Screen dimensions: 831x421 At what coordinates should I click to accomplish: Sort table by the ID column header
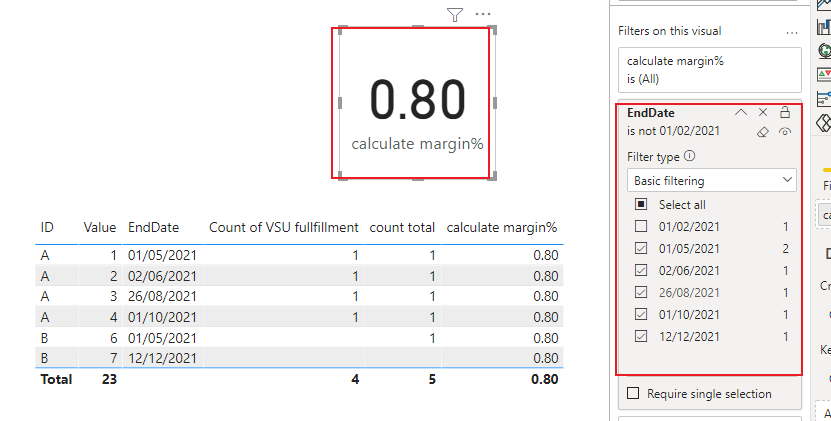[47, 227]
